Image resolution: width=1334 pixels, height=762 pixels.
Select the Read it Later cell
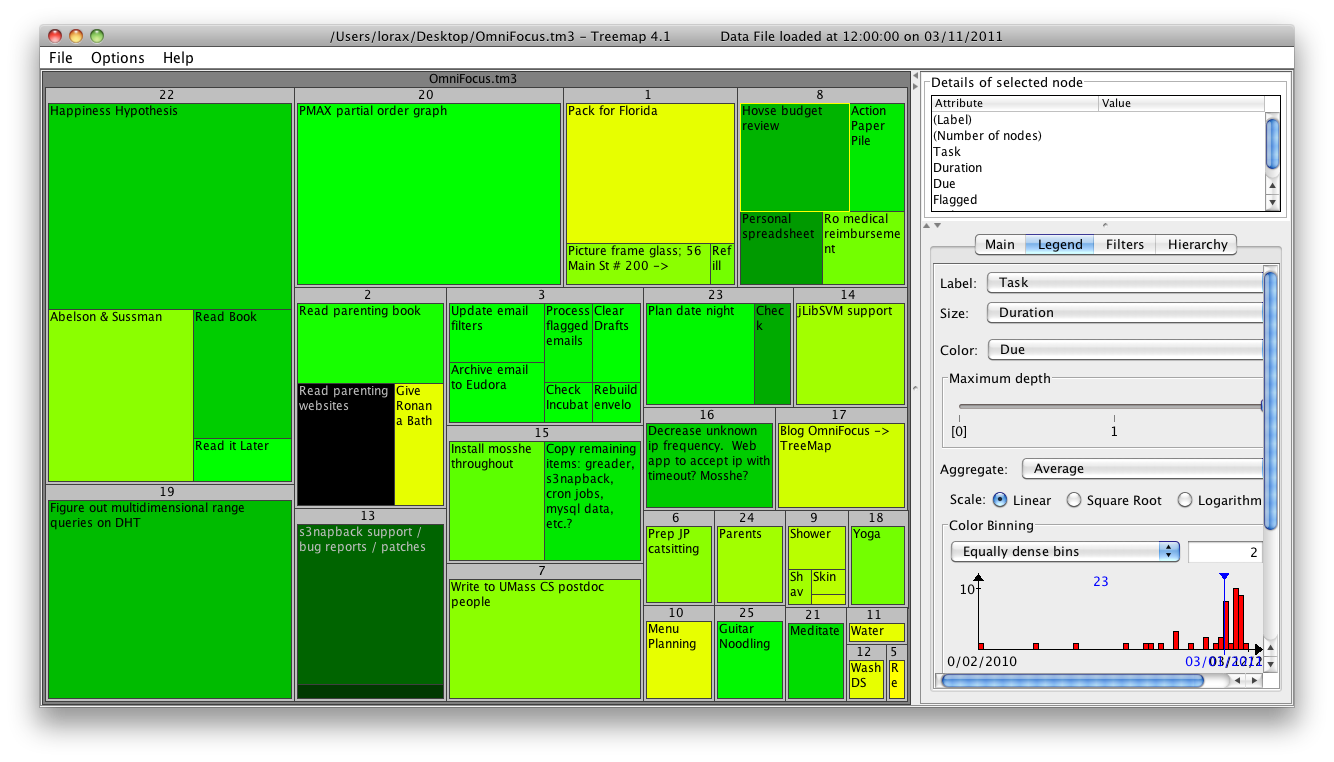point(242,460)
